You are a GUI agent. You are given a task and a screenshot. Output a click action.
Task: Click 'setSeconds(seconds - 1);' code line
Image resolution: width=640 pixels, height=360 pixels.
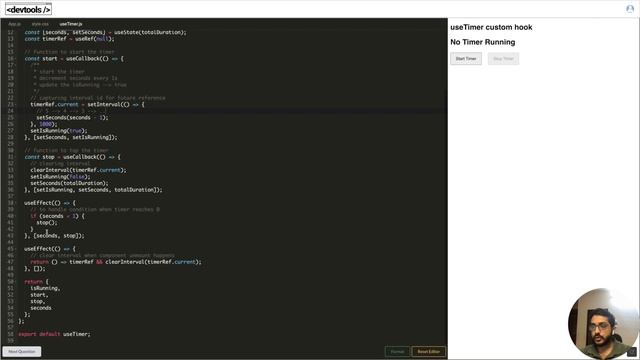(73, 118)
